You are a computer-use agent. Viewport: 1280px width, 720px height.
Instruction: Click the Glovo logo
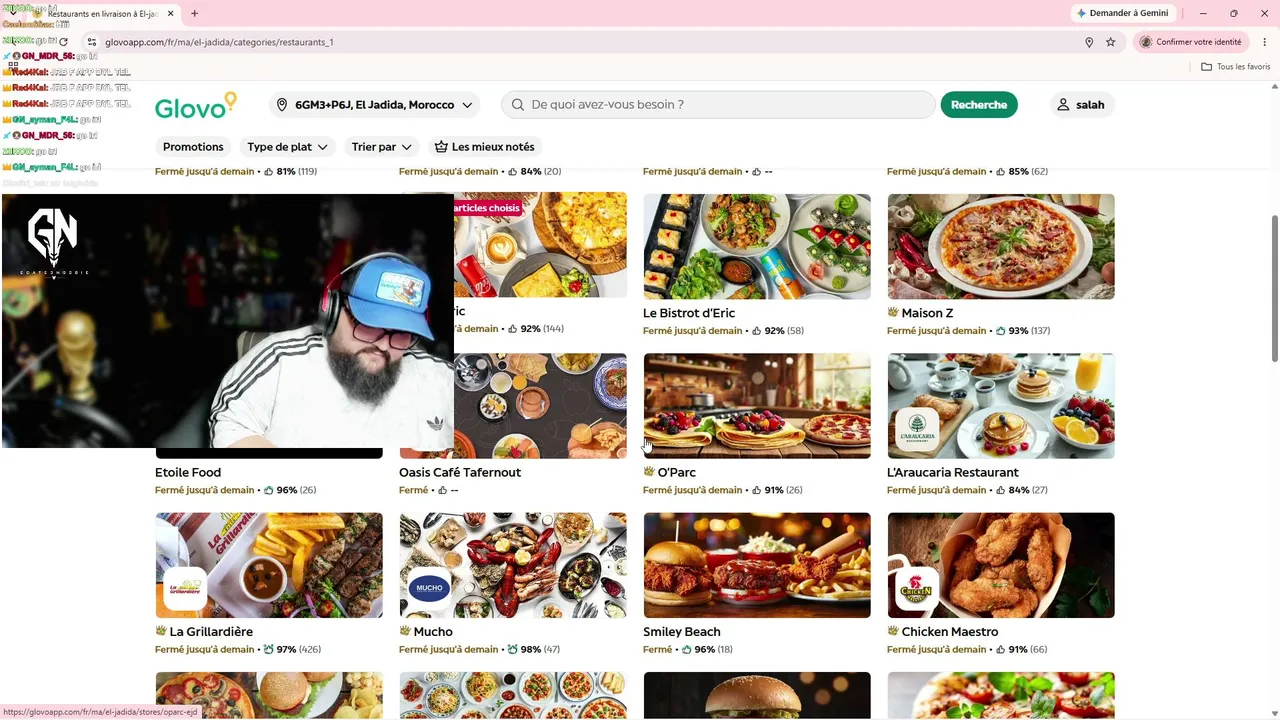point(195,105)
